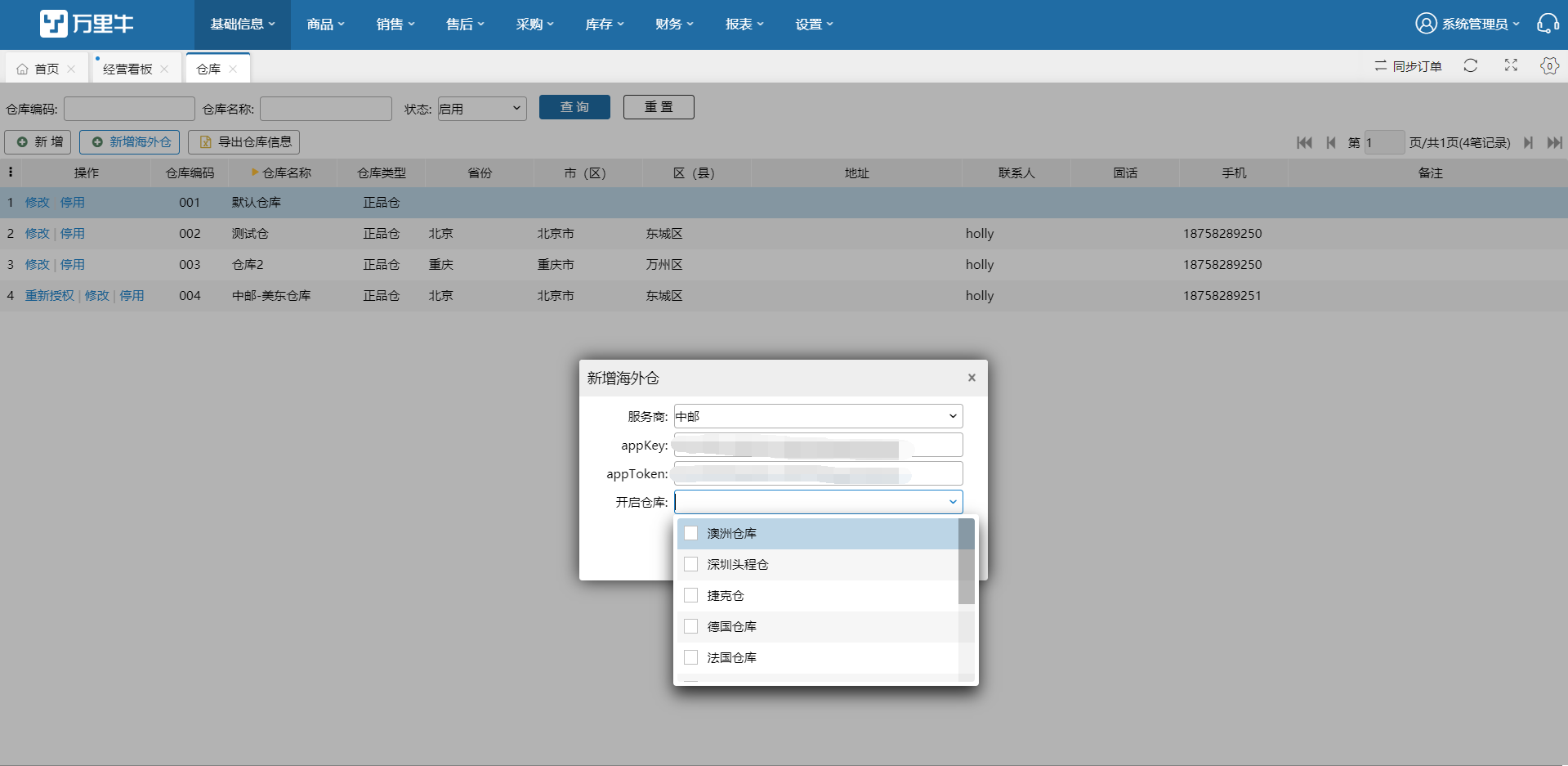Open the customer service headset icon
The image size is (1568, 766).
[1547, 24]
